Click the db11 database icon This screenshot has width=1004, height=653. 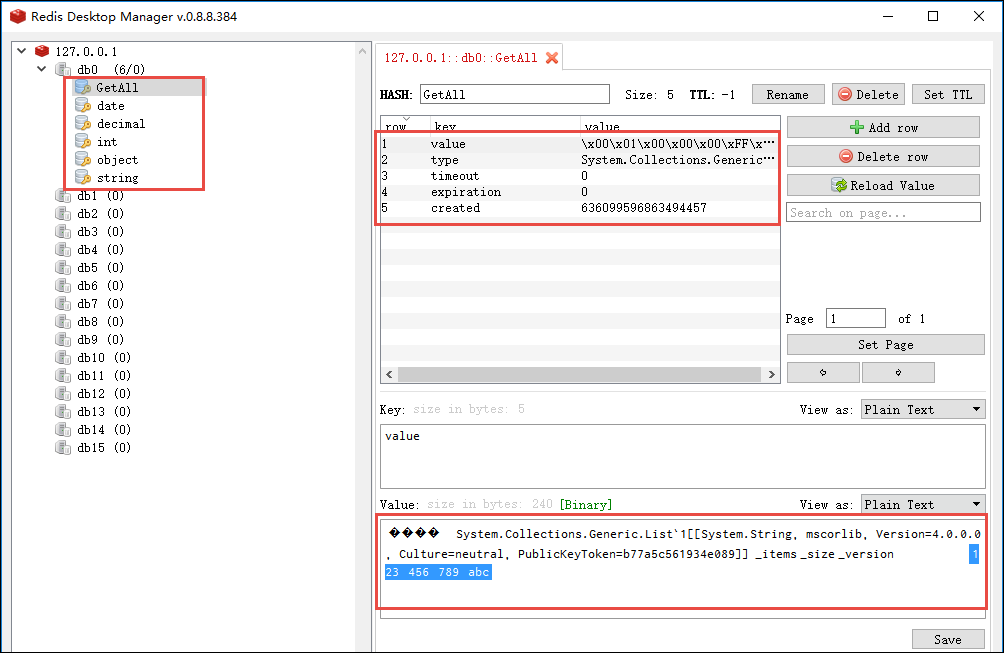coord(63,375)
